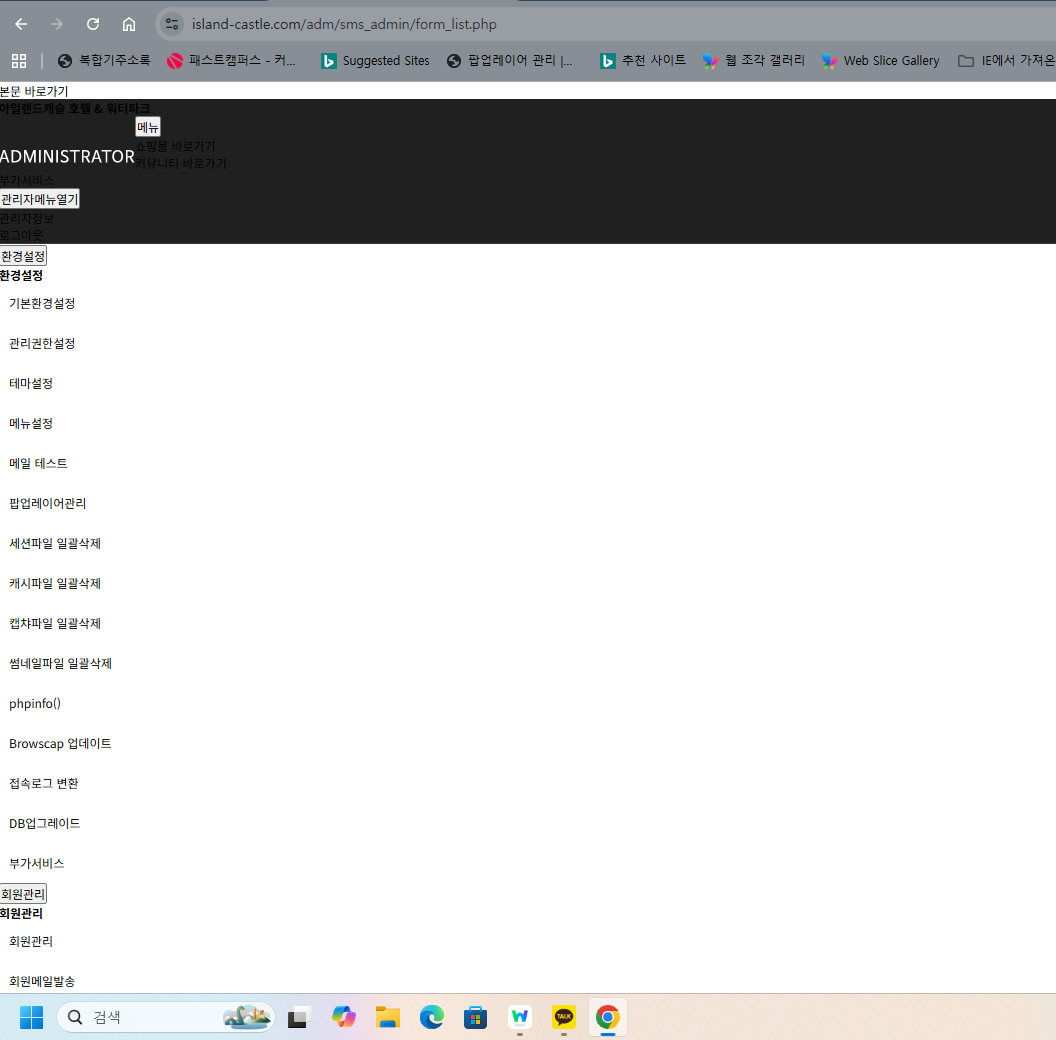
Task: Open Microsoft Store from the taskbar
Action: pos(475,1017)
